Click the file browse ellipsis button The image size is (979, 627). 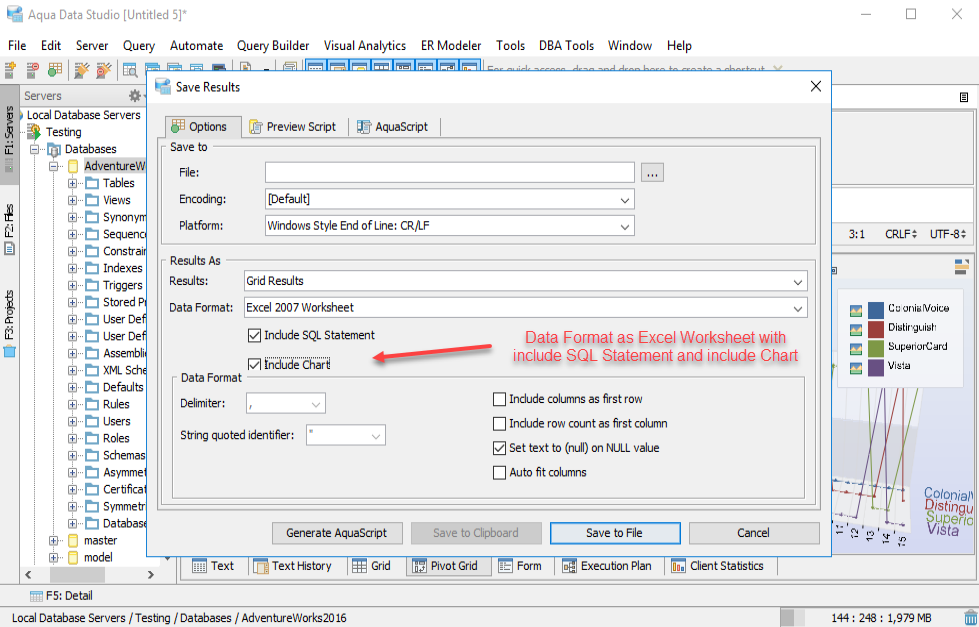[652, 173]
